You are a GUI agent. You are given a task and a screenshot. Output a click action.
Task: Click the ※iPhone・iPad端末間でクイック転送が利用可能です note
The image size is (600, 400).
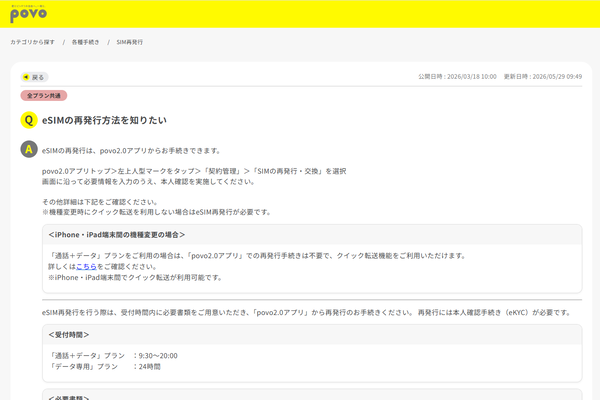point(135,278)
